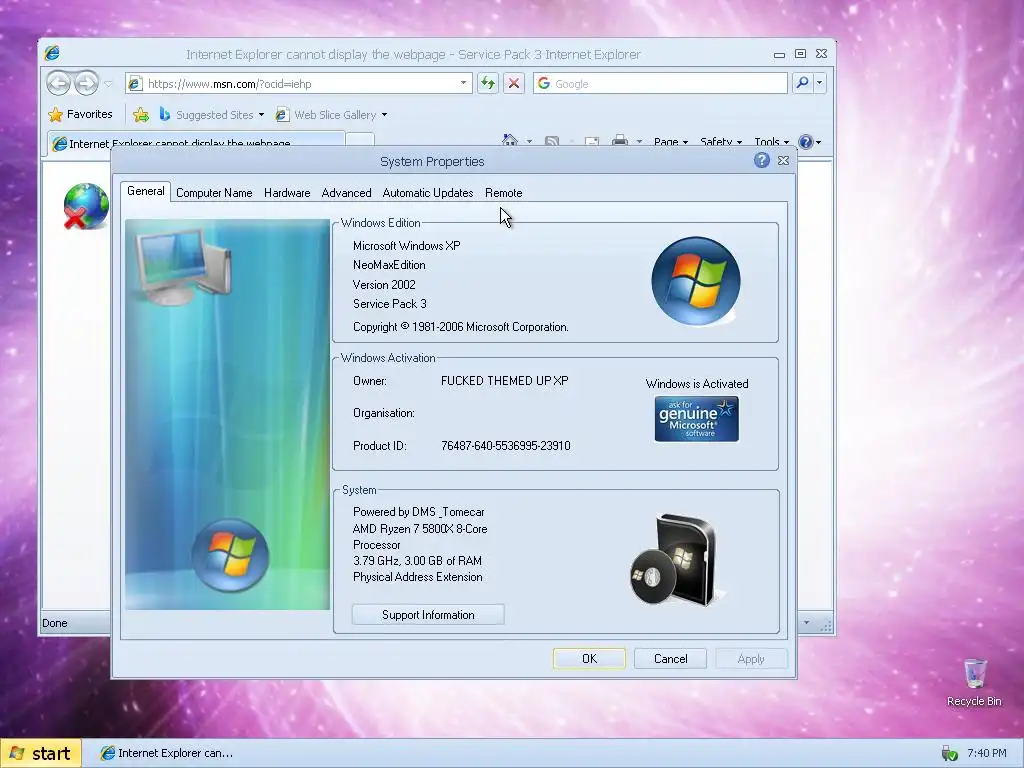Click the Internet Explorer Forward arrow button
The width and height of the screenshot is (1024, 768).
[86, 83]
